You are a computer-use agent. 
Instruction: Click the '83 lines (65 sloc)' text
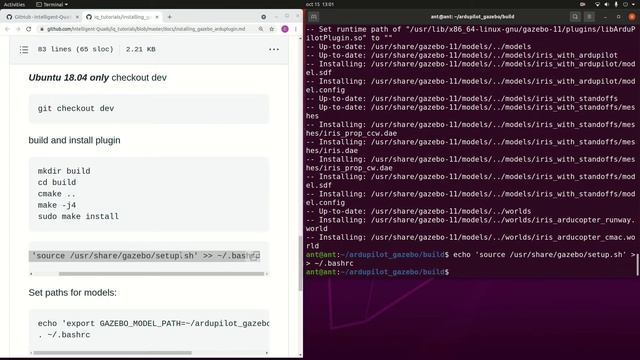coord(76,49)
